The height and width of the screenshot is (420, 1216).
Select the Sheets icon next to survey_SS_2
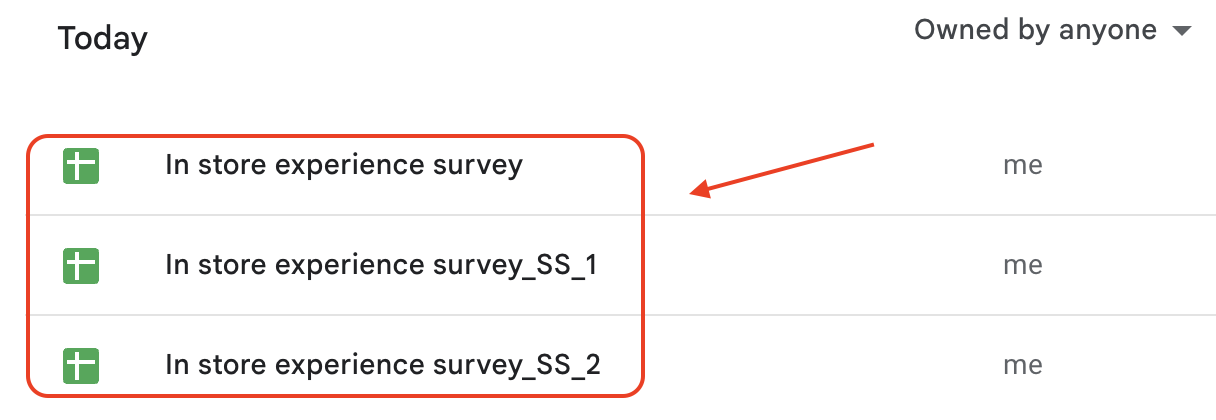point(81,365)
